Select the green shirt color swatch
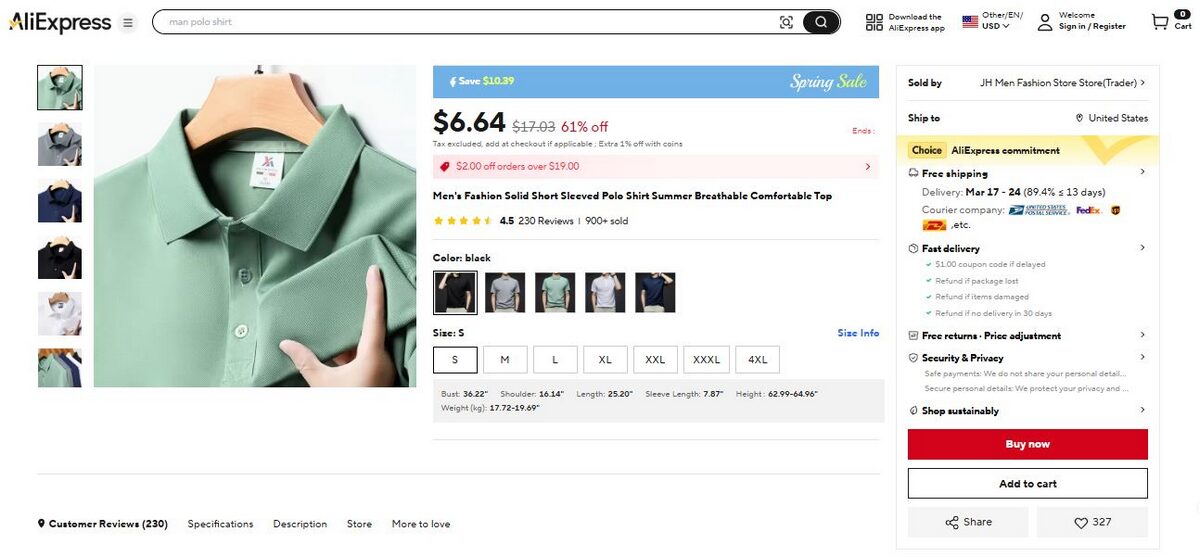The image size is (1200, 557). [555, 292]
